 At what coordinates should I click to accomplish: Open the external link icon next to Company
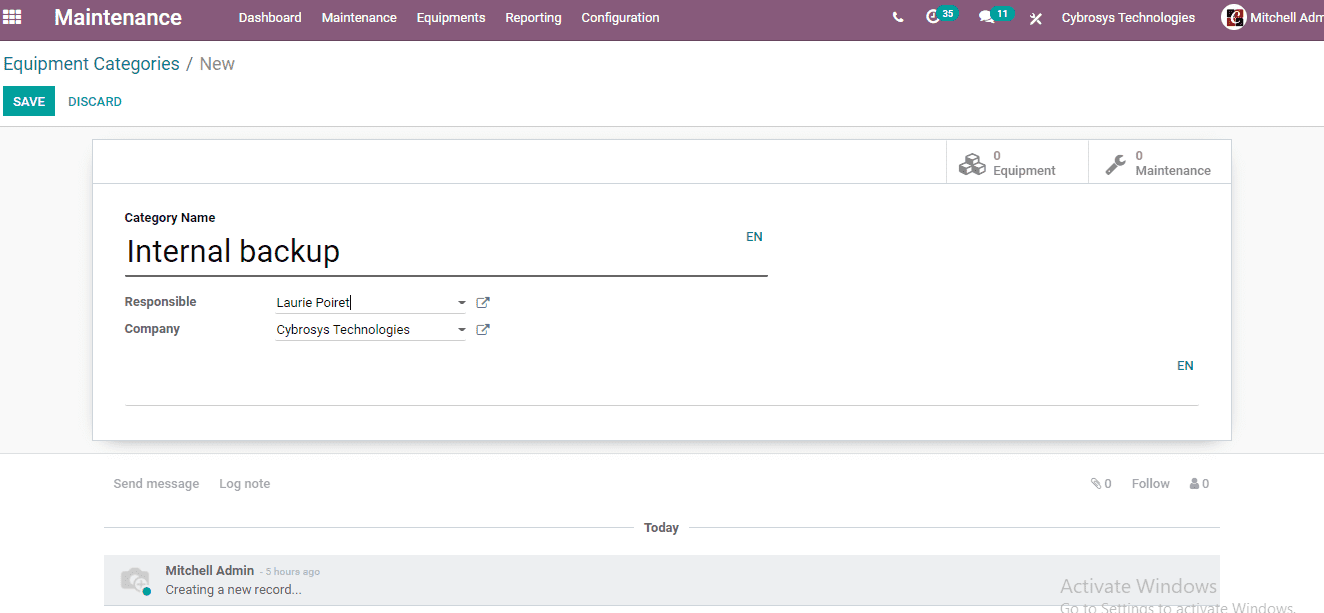483,329
